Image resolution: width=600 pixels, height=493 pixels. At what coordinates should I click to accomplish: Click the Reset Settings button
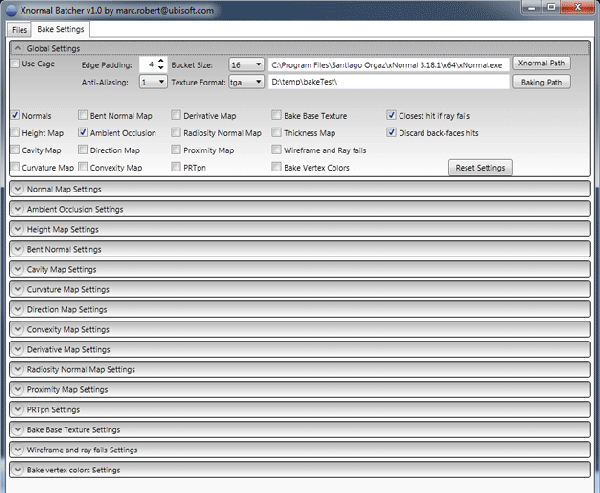[480, 168]
